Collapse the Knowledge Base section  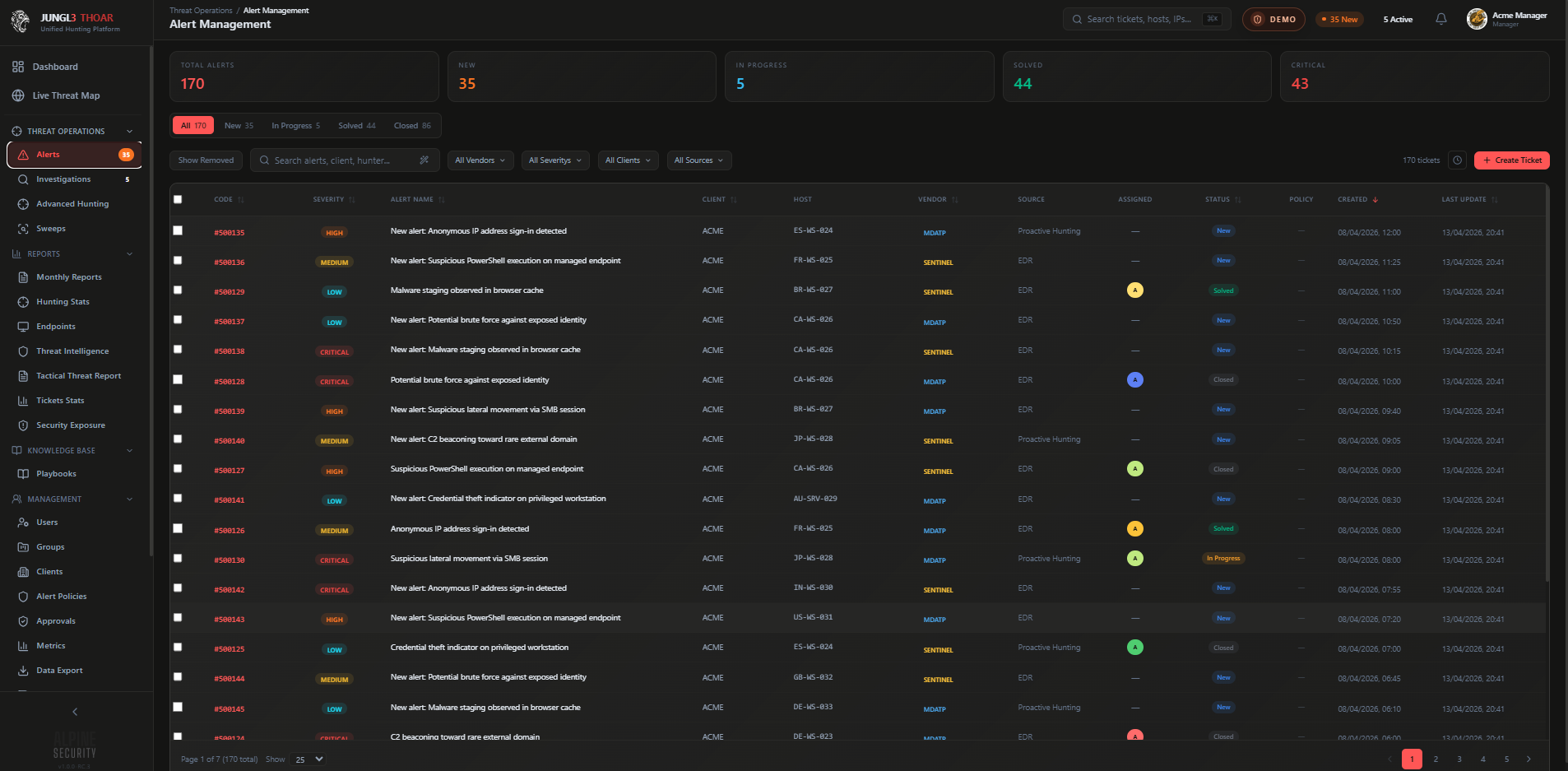129,450
